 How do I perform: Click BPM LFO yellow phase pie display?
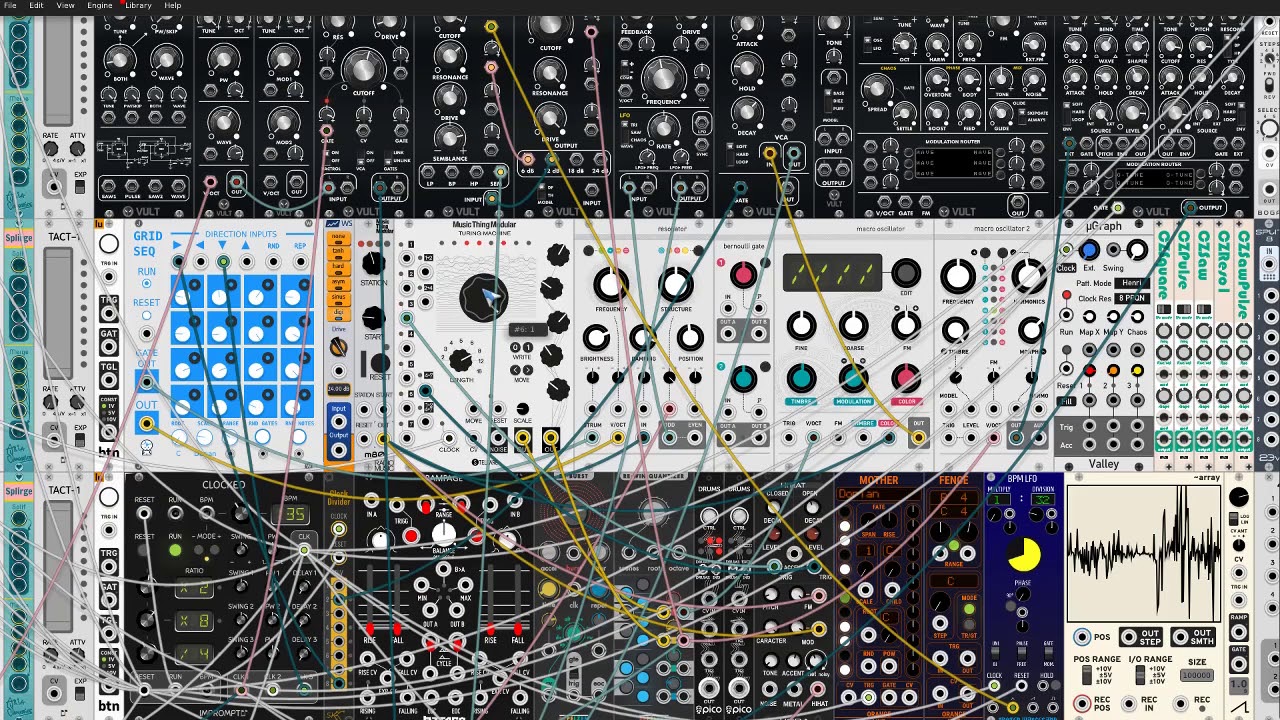[1024, 554]
